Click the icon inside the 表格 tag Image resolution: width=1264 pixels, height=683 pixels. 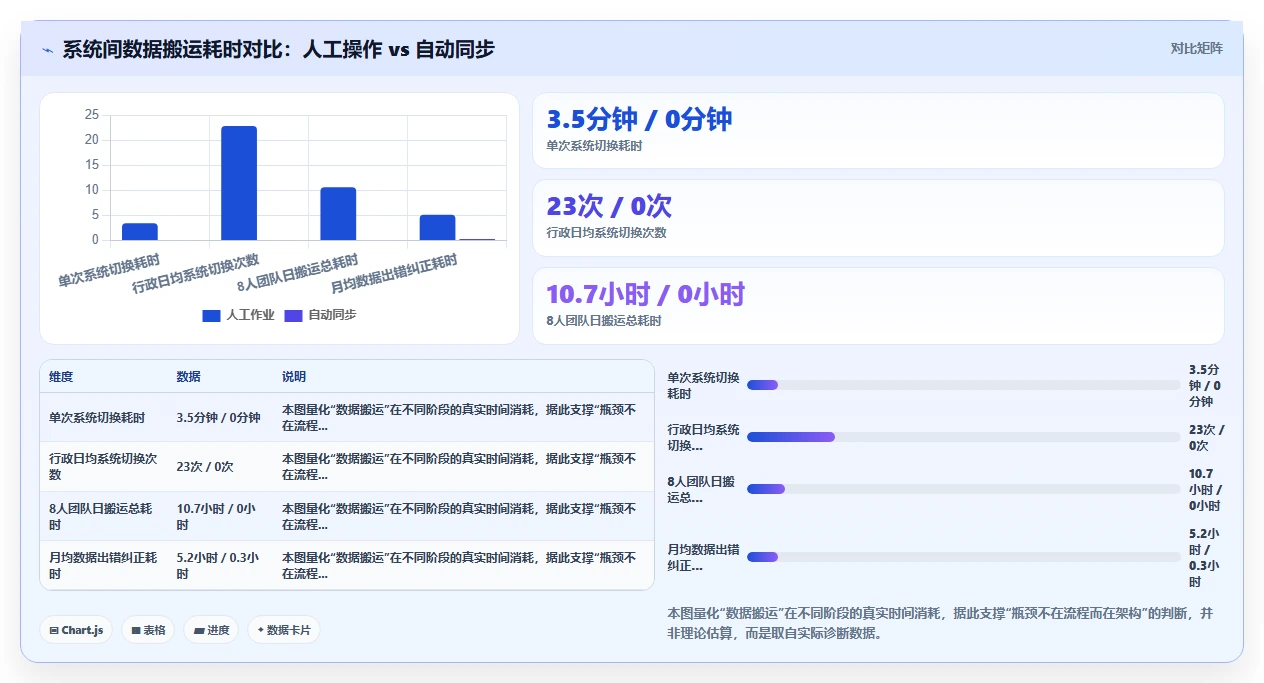(x=135, y=631)
